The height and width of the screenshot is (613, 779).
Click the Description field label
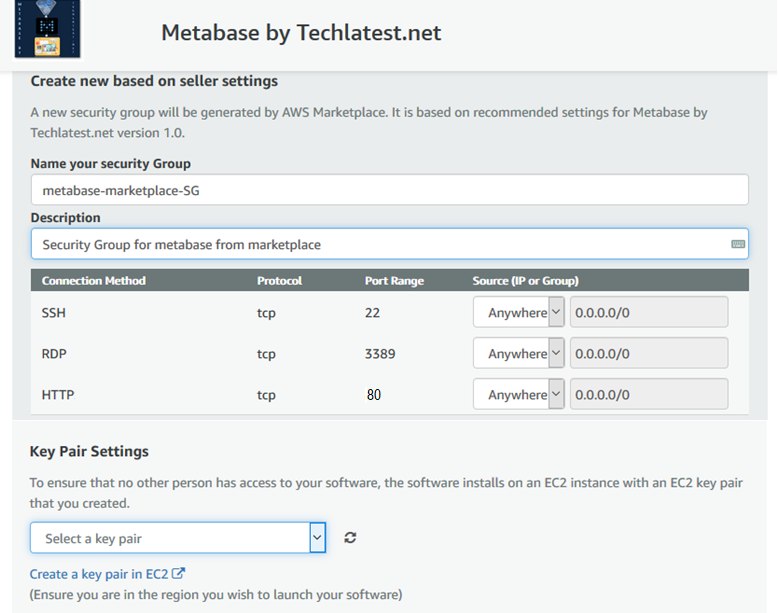pyautogui.click(x=66, y=218)
